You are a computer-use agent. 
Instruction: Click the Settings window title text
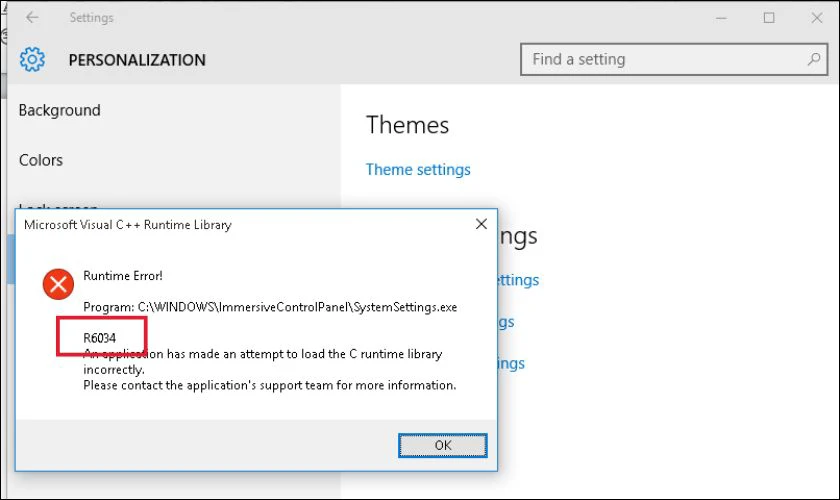(x=91, y=18)
